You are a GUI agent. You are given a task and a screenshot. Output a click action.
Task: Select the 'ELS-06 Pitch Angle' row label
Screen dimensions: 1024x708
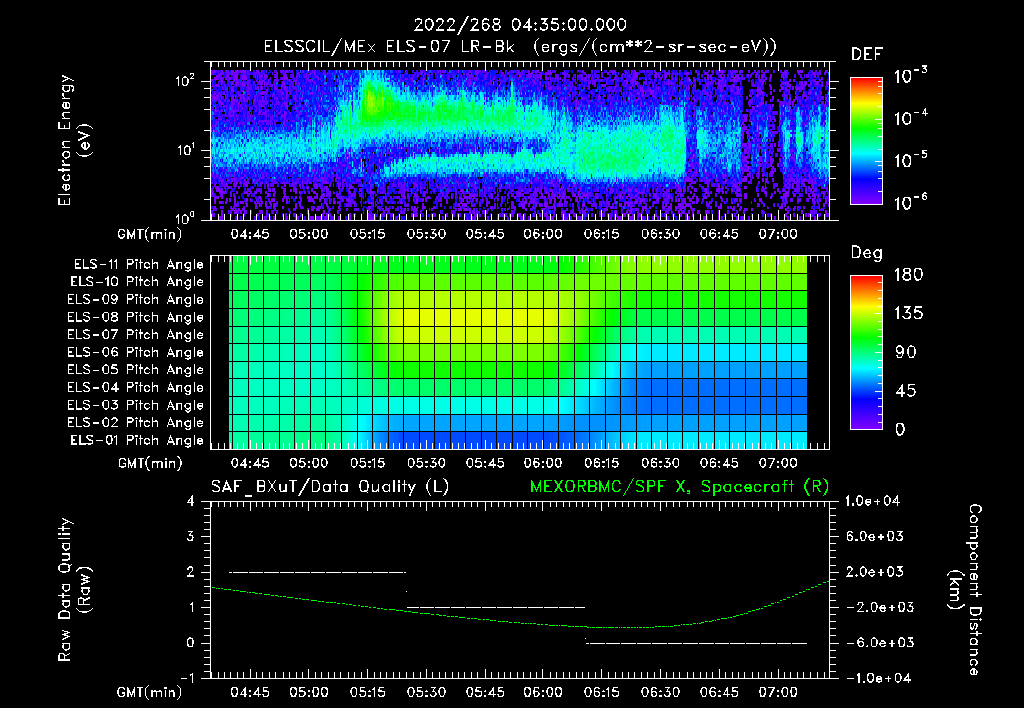coord(136,352)
